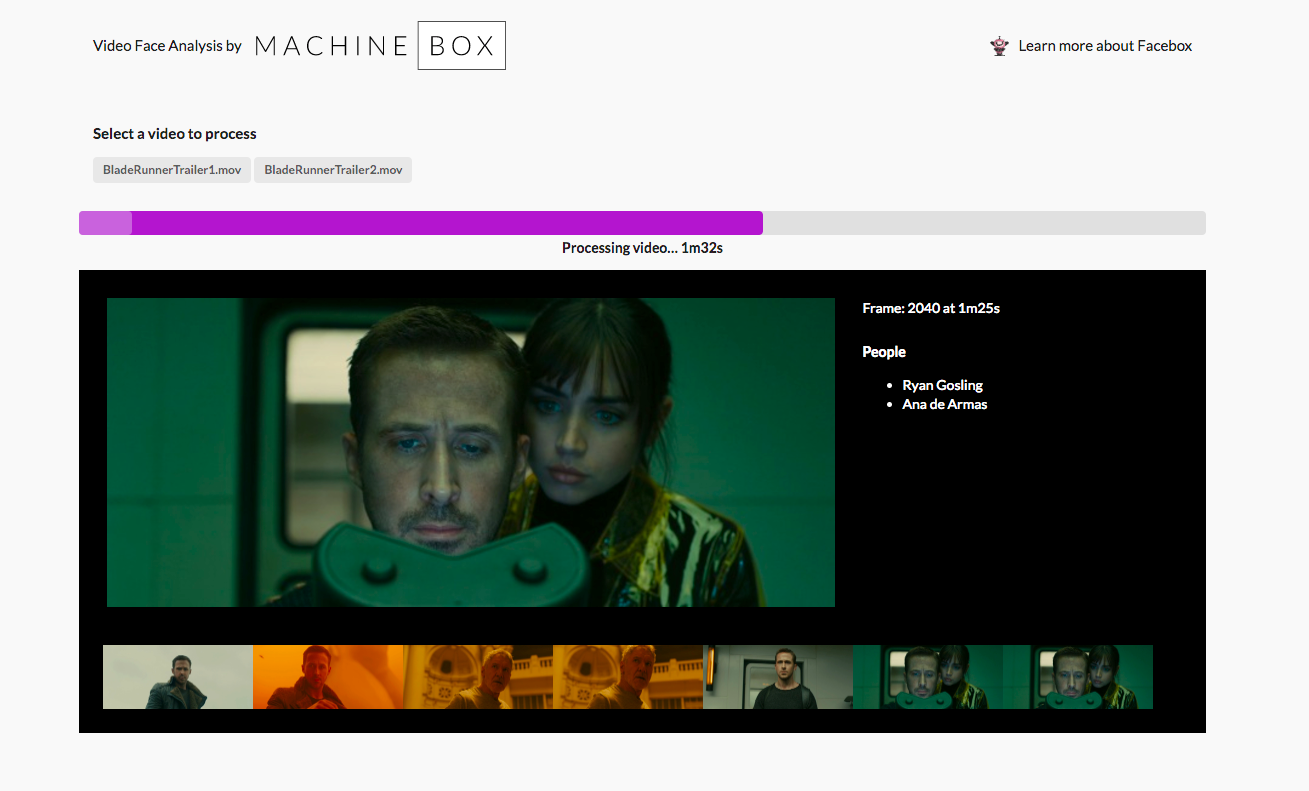Screen dimensions: 1309x791
Task: Open the grey-sky man in coat thumbnail
Action: [x=178, y=677]
